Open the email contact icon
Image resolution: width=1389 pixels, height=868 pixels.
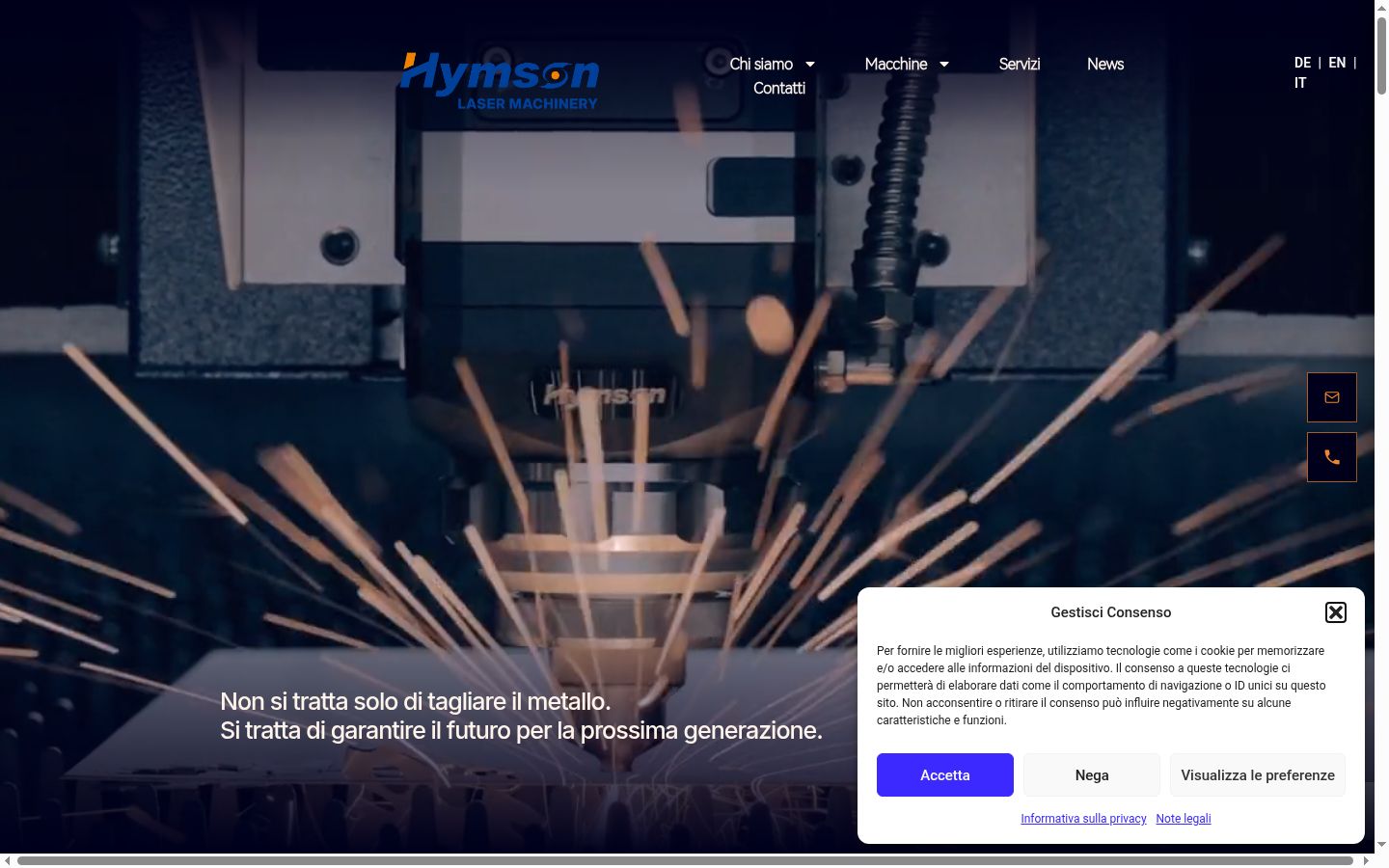click(1331, 397)
